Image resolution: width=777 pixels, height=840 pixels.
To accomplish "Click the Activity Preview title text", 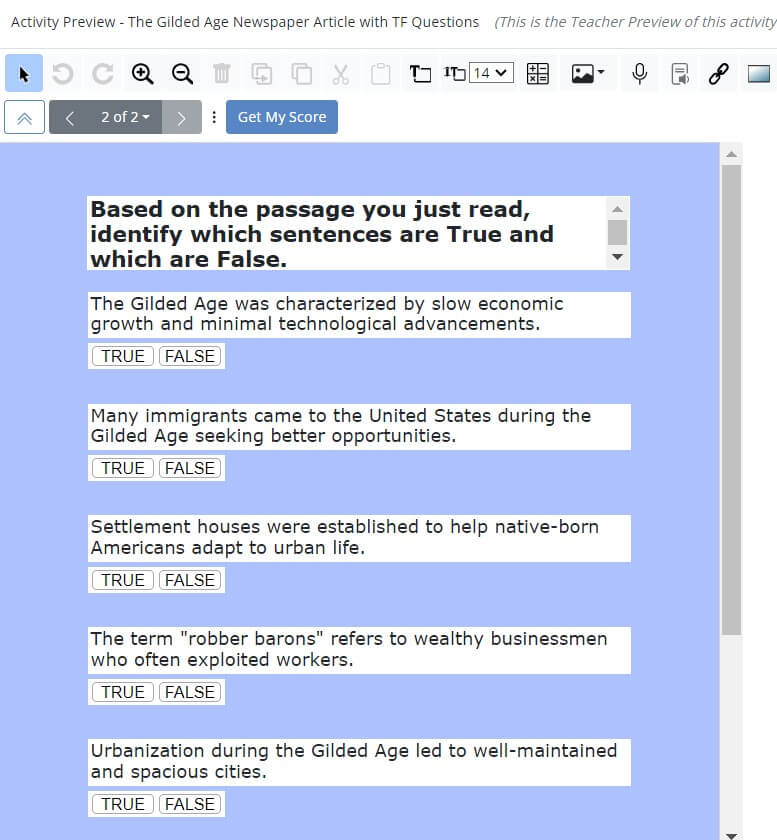I will coord(245,22).
